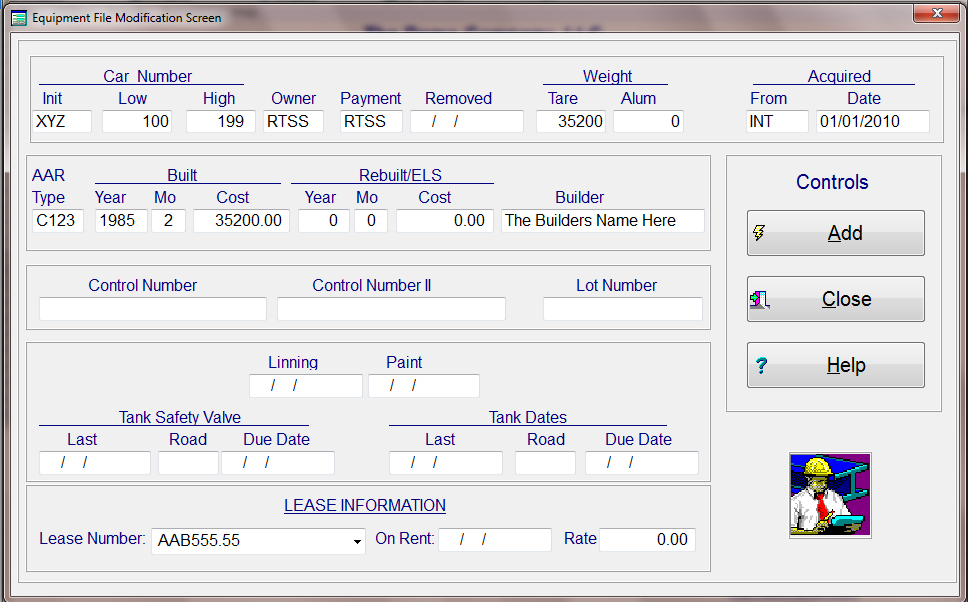
Task: Select the High car number field
Action: click(x=220, y=121)
